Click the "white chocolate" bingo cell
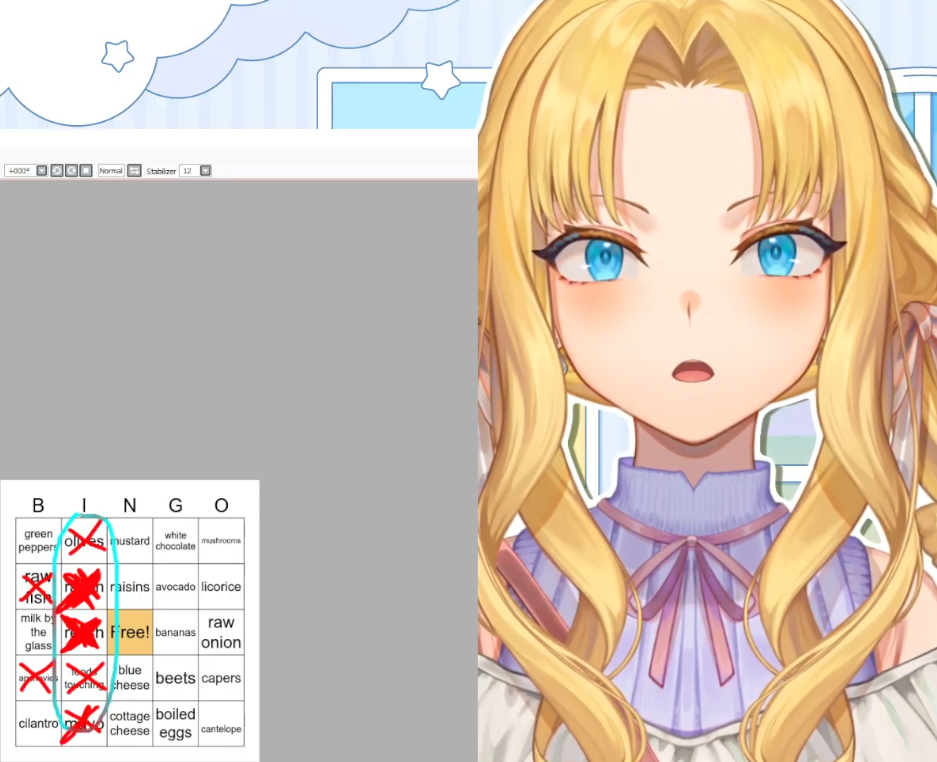Screen dimensions: 937x762 176,540
